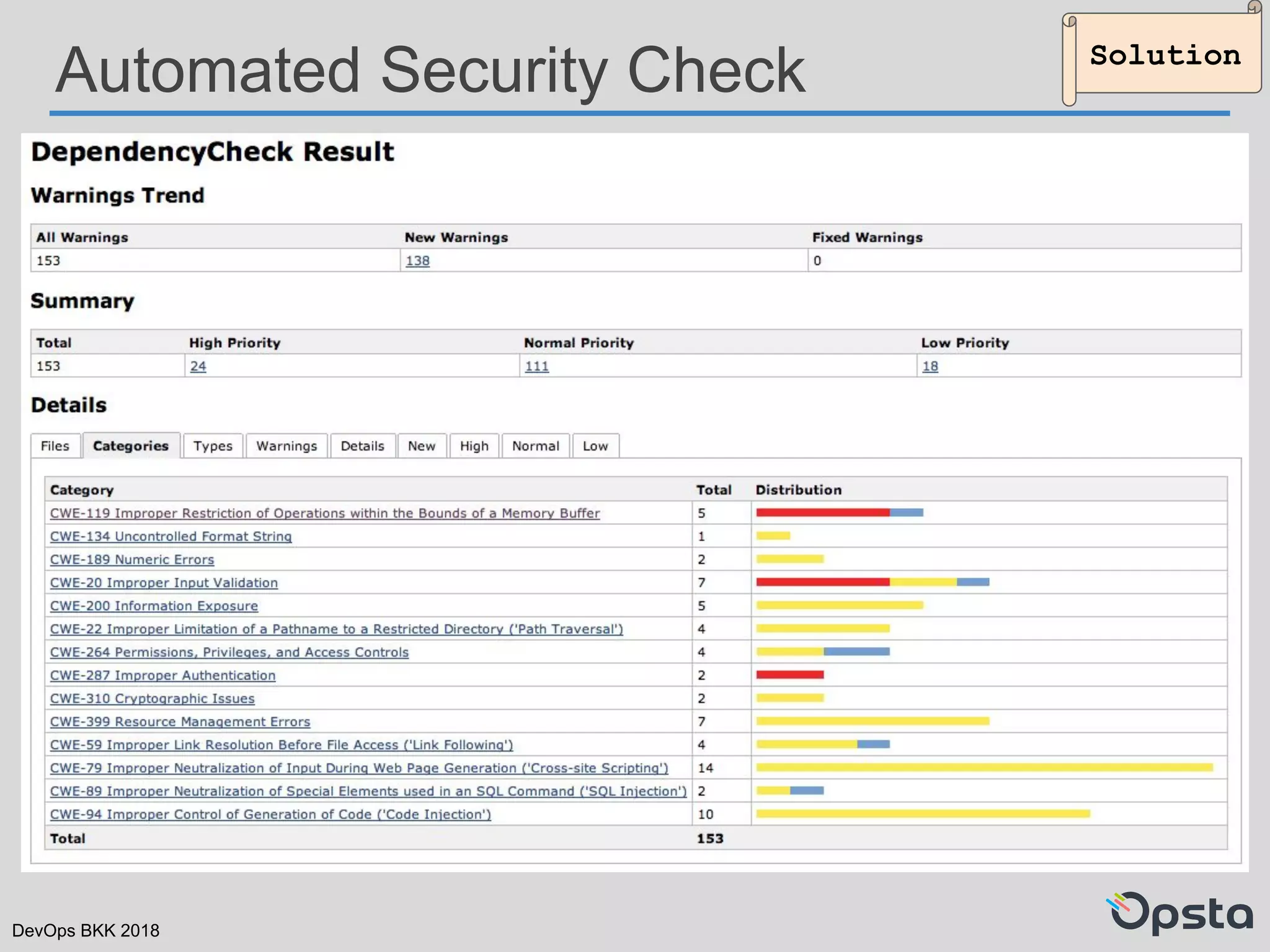Open CWE-287 Improper Authentication link
This screenshot has width=1270, height=952.
tap(162, 675)
